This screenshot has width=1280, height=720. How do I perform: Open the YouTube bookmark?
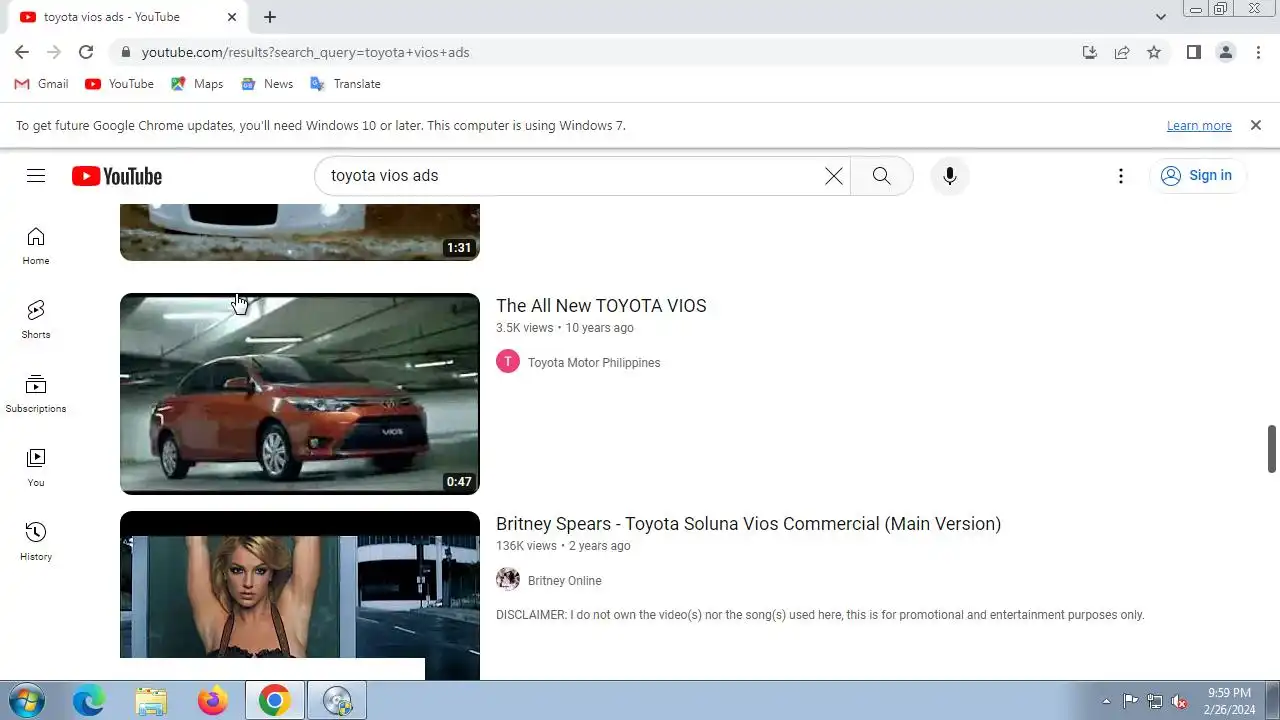120,84
